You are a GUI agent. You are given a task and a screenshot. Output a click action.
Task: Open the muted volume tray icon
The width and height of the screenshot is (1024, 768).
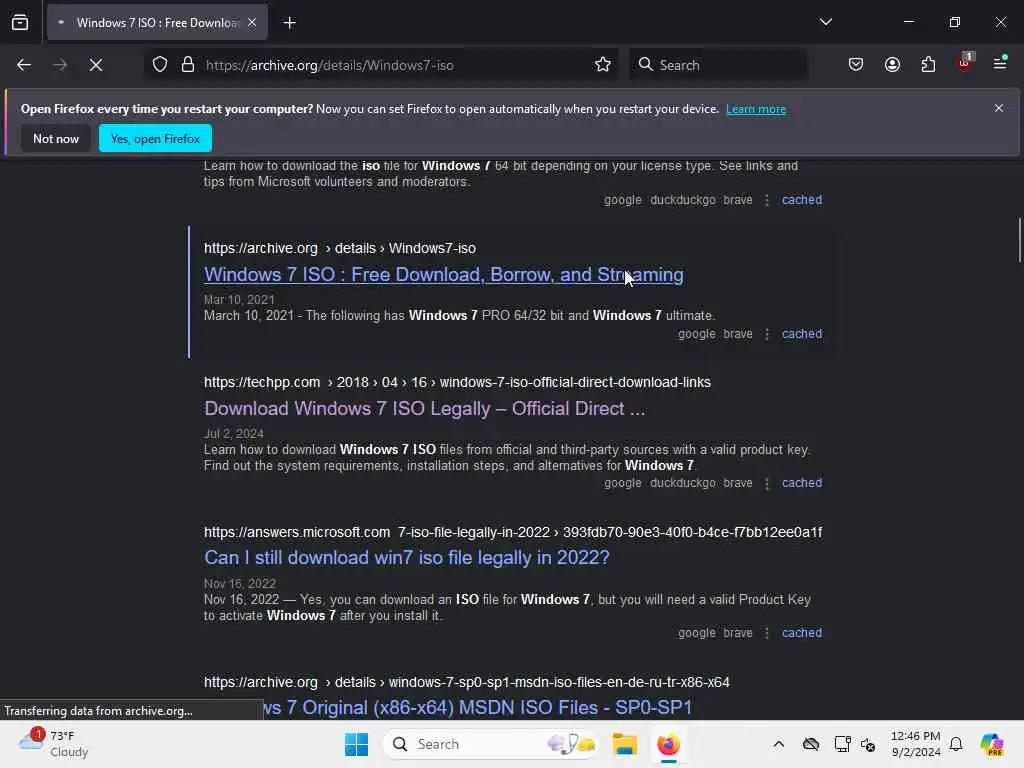click(868, 744)
